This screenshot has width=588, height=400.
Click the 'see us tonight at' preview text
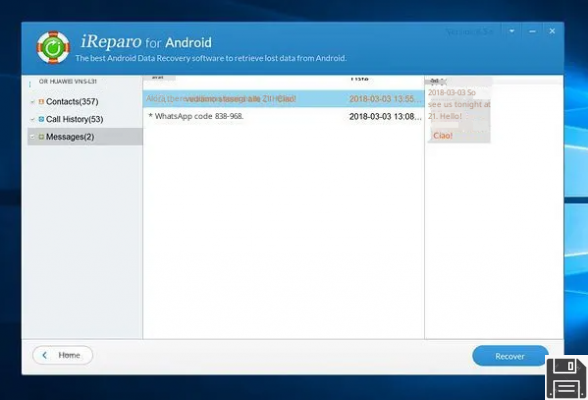coord(459,104)
